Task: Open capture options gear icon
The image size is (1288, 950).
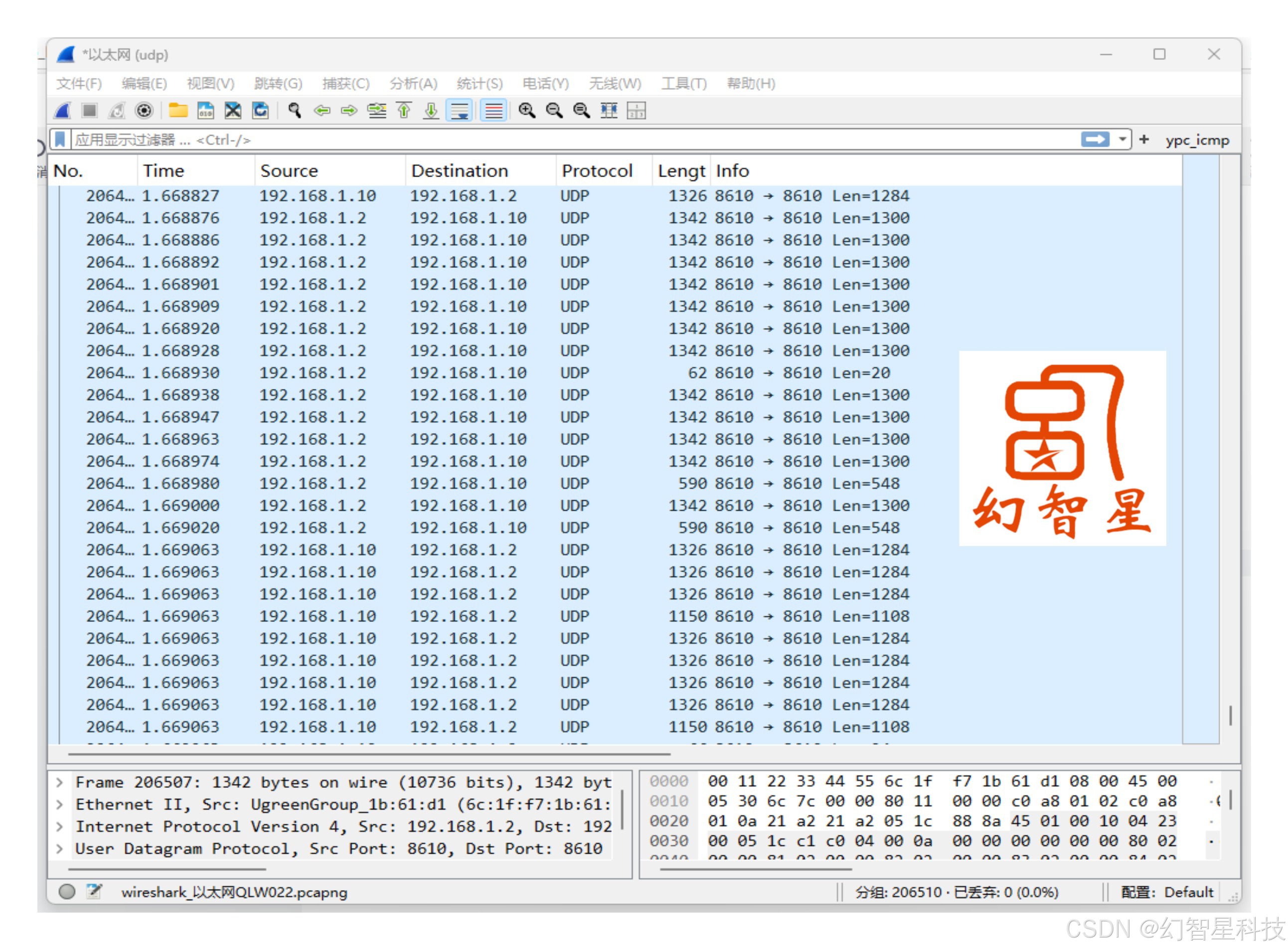Action: click(144, 110)
